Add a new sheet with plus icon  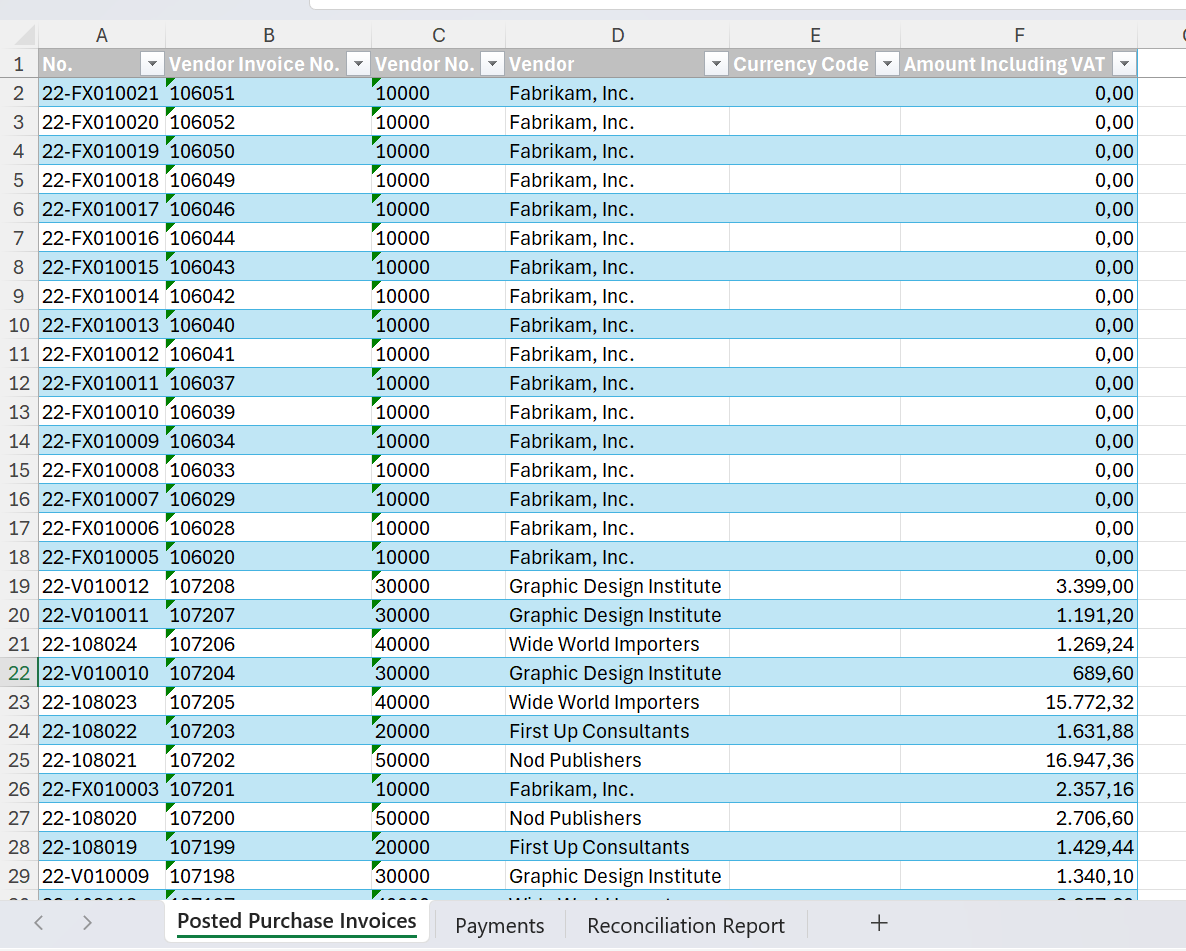[x=878, y=923]
